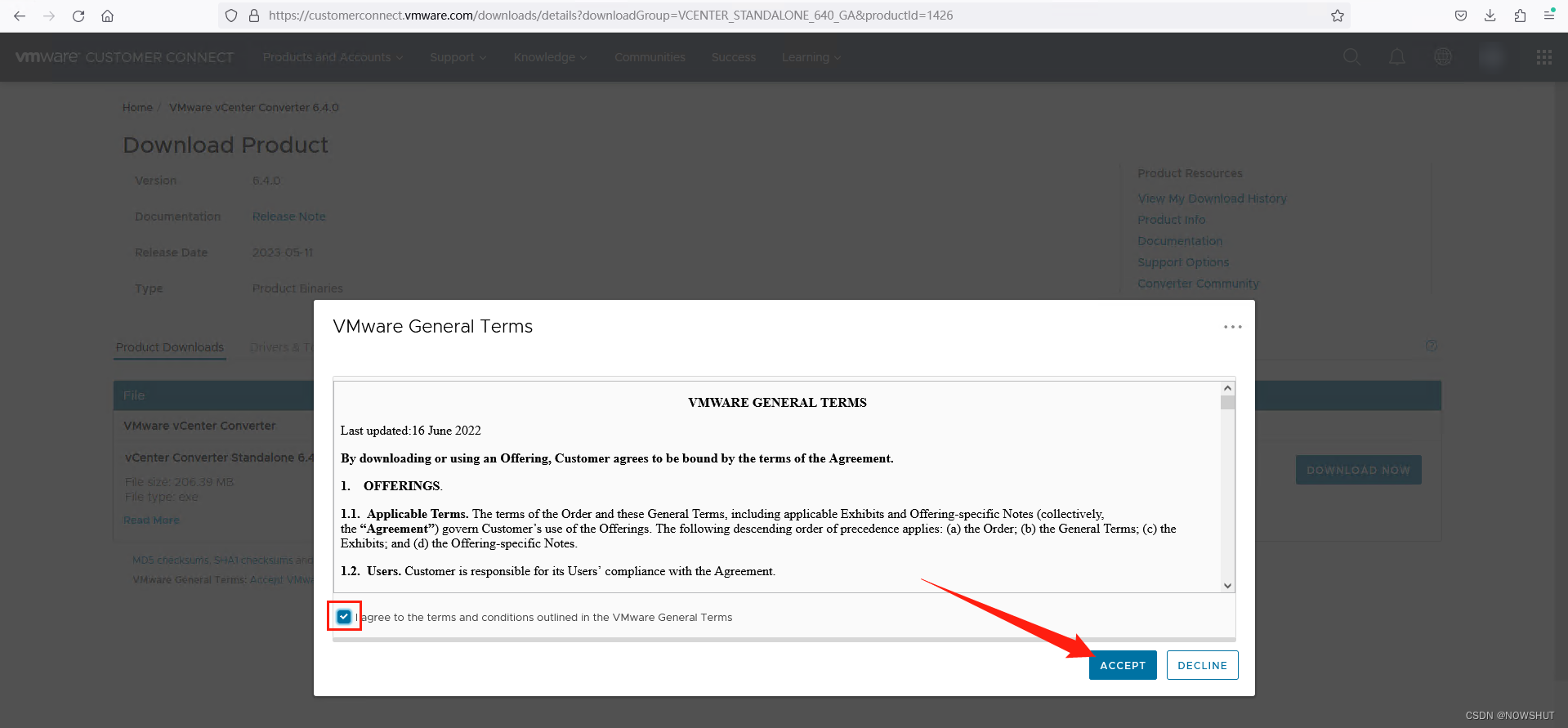Image resolution: width=1568 pixels, height=728 pixels.
Task: Click the Download Product page heading
Action: click(x=226, y=145)
